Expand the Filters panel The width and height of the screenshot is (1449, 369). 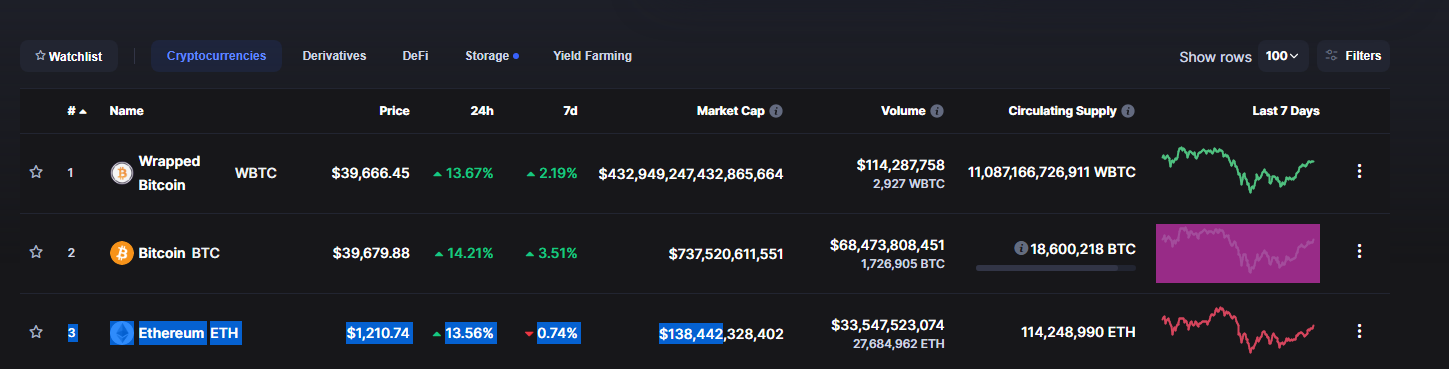1353,56
